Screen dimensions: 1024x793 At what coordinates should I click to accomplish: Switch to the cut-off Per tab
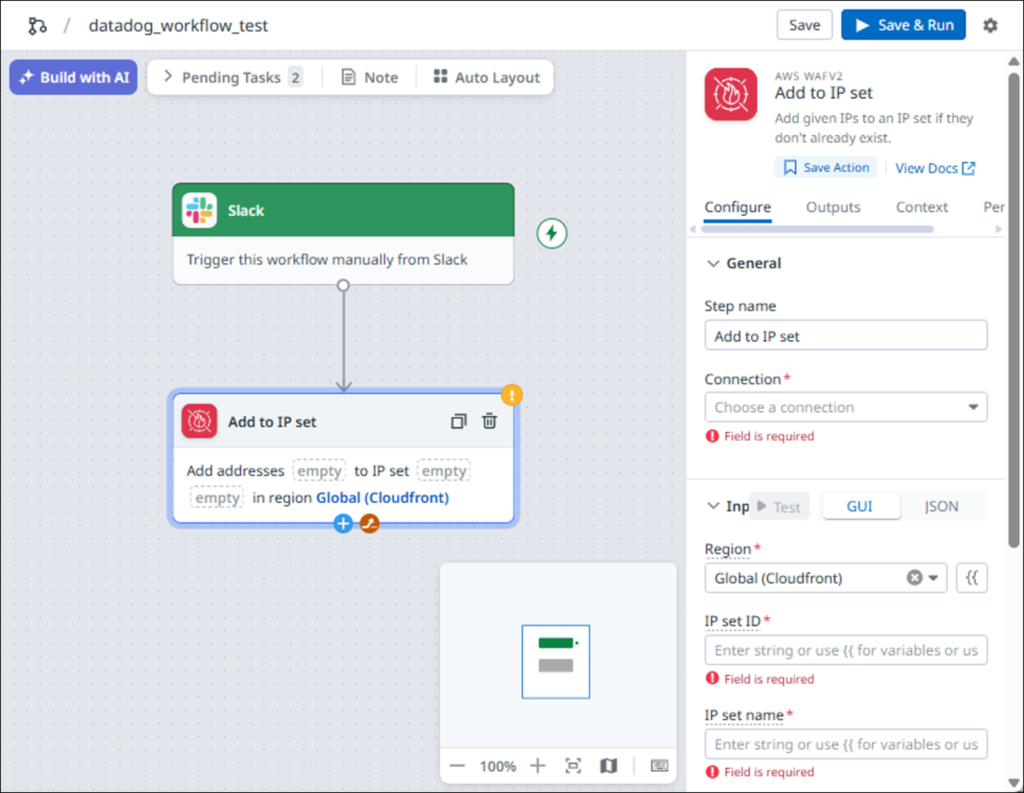pos(993,207)
